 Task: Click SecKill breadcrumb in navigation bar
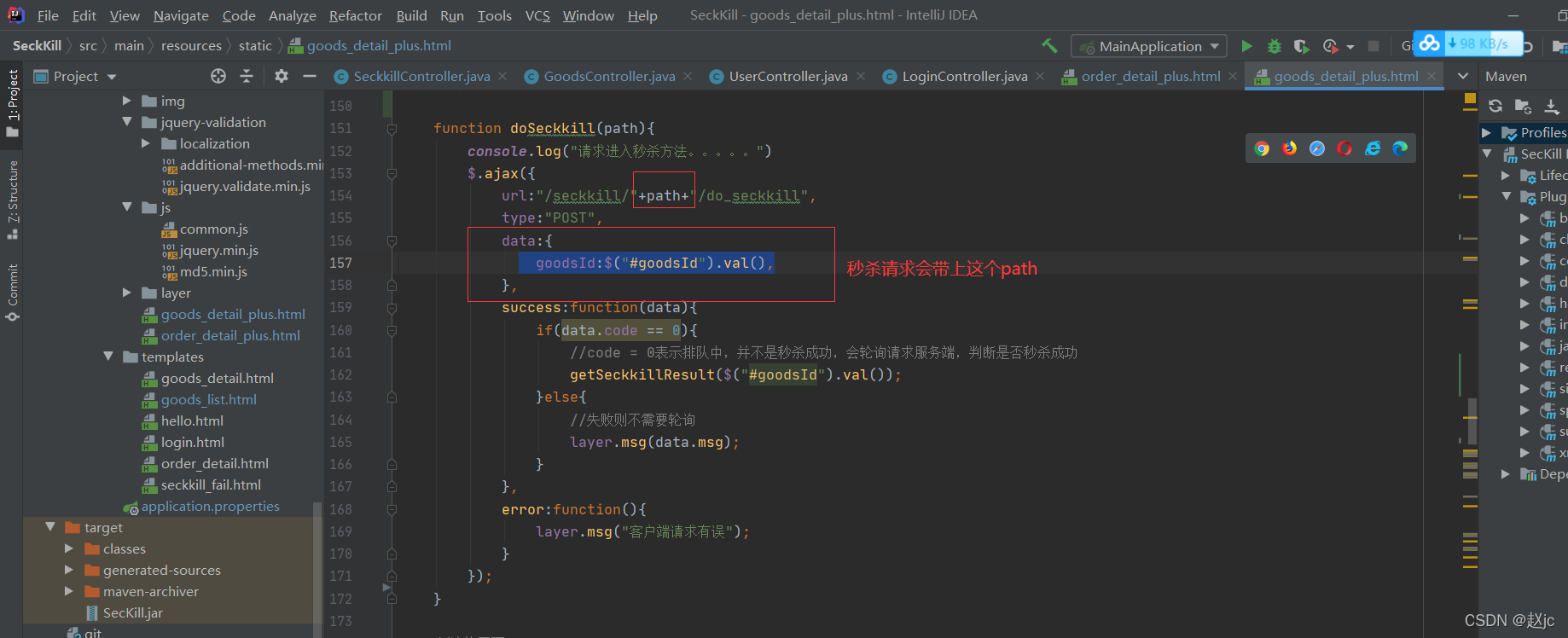pyautogui.click(x=37, y=45)
